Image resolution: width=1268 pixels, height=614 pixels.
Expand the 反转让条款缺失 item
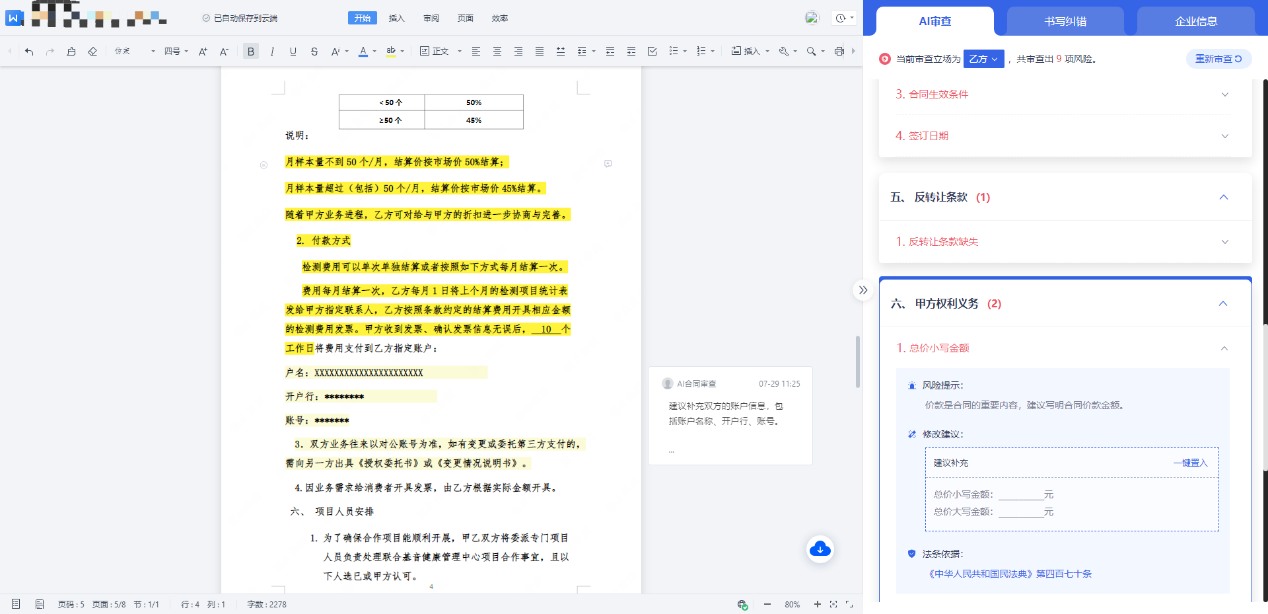tap(1224, 242)
